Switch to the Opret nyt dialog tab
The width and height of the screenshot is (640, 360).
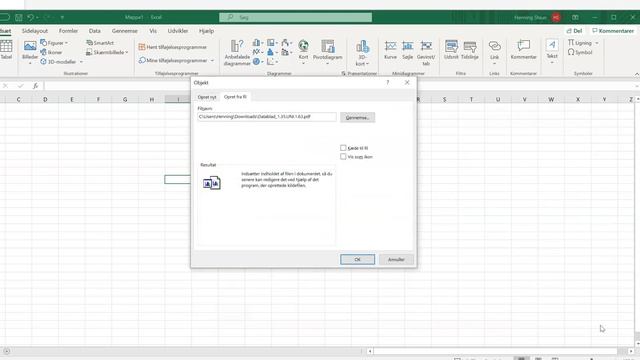tap(207, 97)
